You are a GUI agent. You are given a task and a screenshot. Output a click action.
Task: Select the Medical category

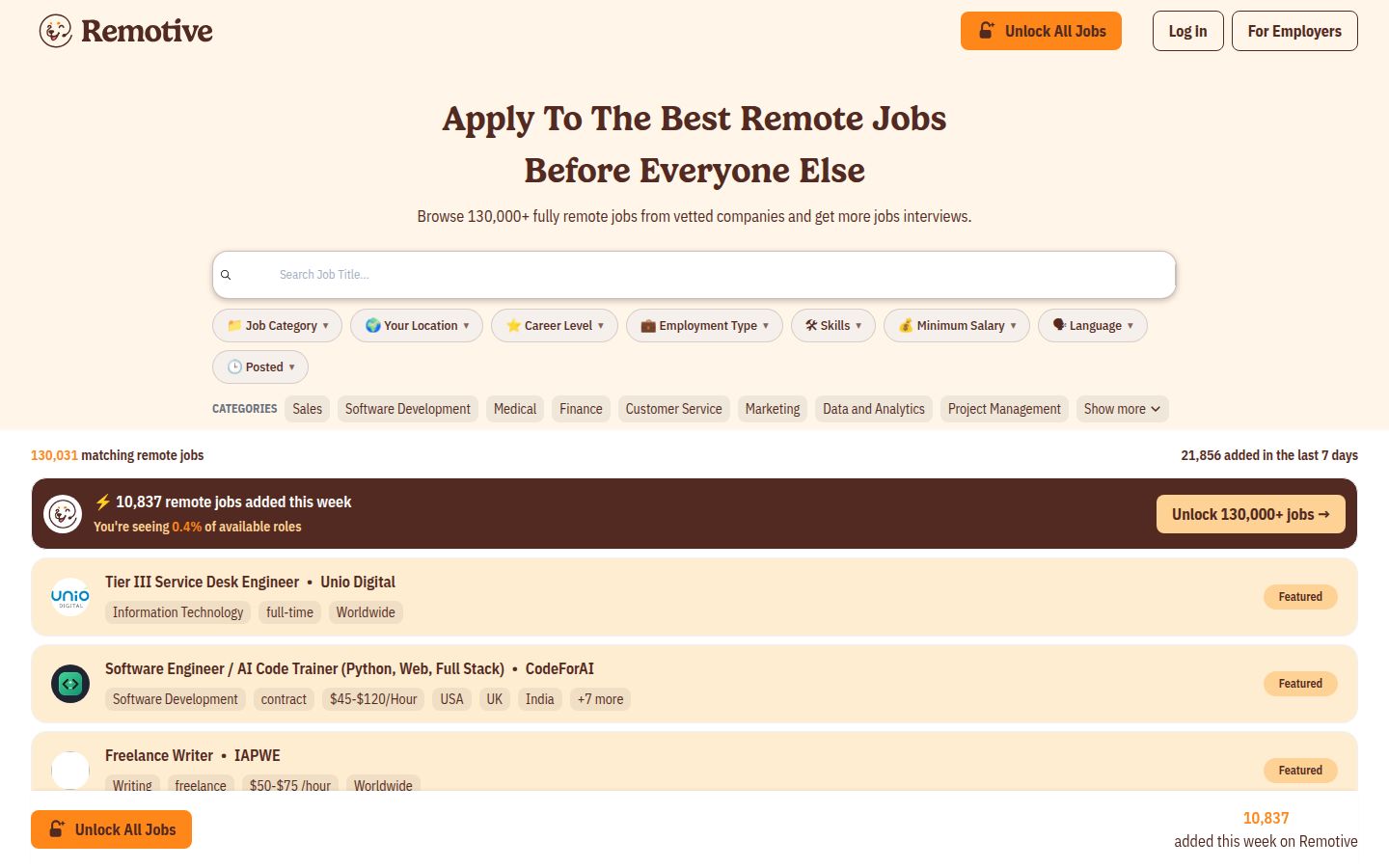[515, 409]
